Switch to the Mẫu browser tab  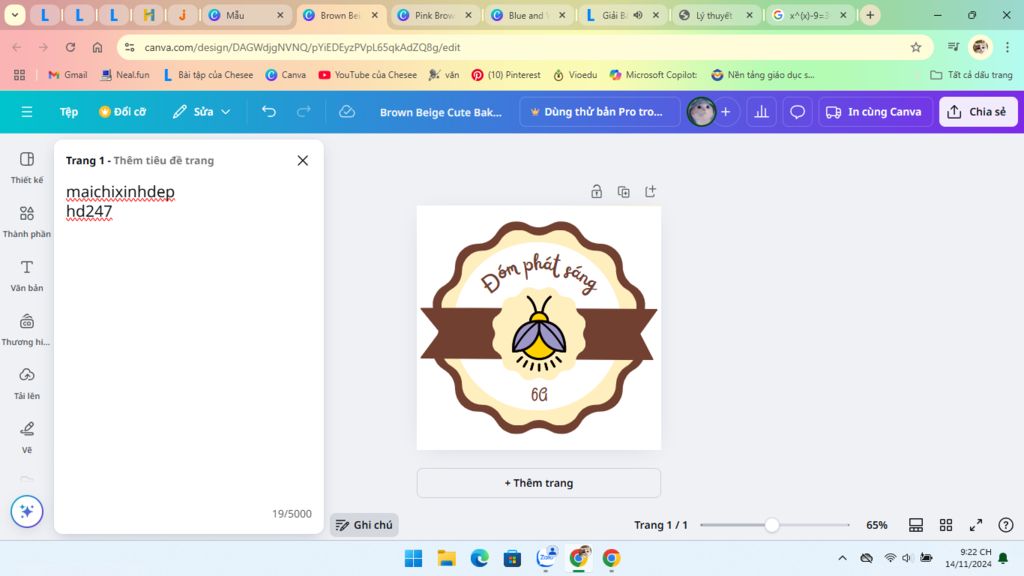[x=246, y=15]
